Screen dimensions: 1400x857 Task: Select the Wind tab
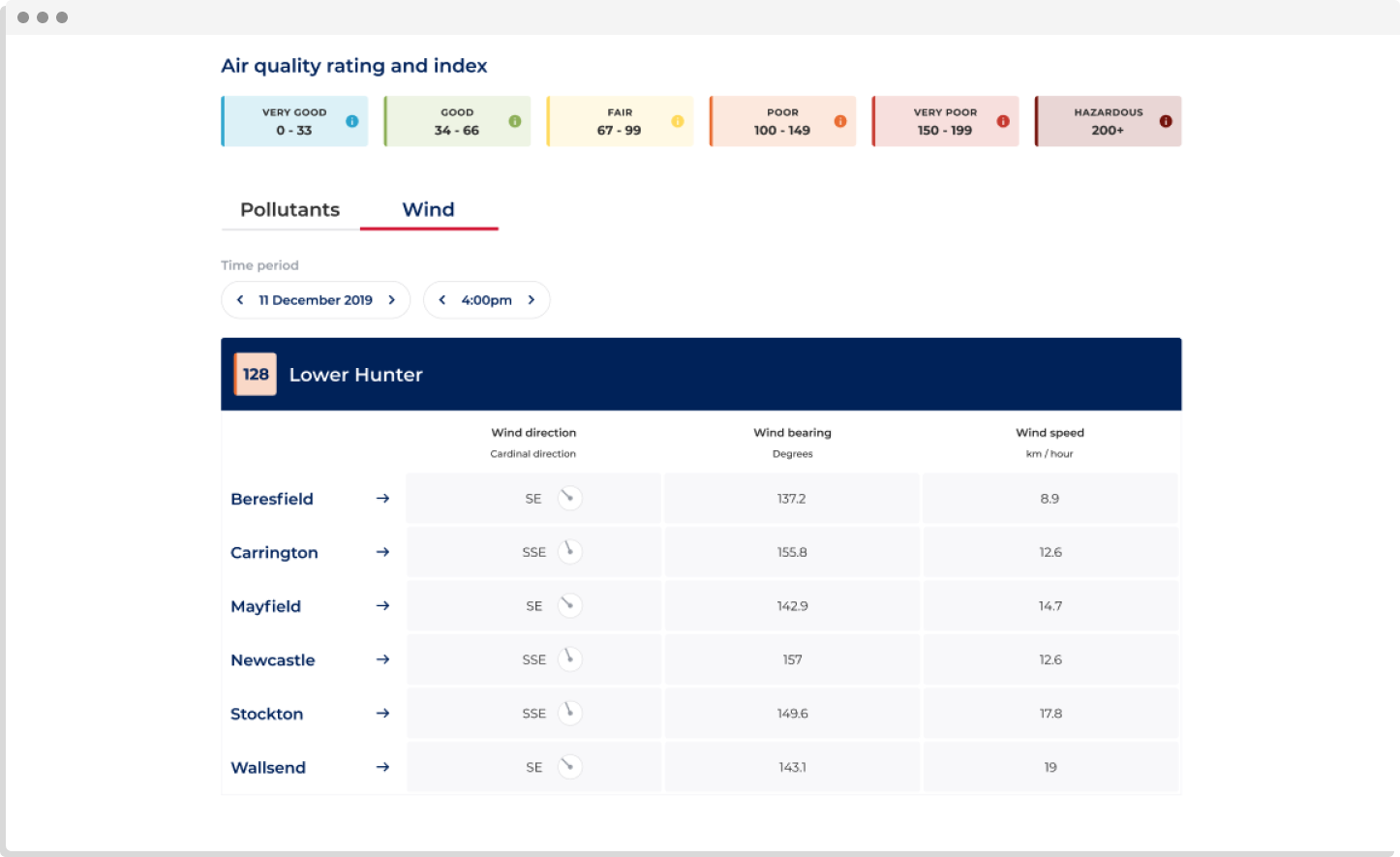click(428, 210)
